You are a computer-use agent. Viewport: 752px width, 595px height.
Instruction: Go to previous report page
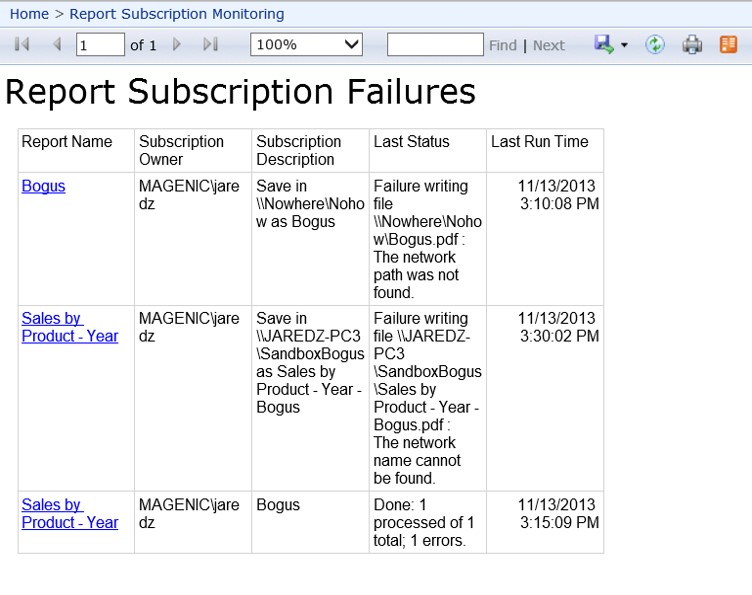[57, 45]
